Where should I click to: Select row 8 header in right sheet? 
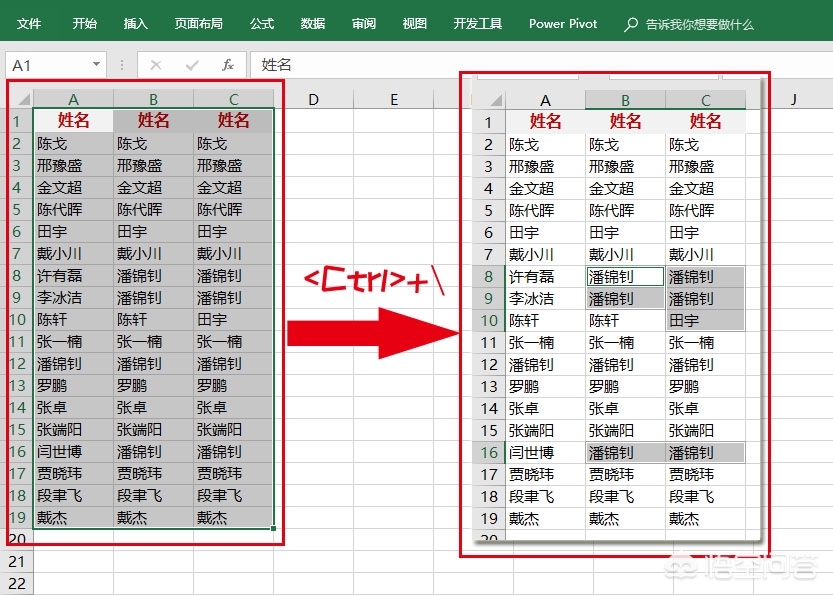[489, 277]
